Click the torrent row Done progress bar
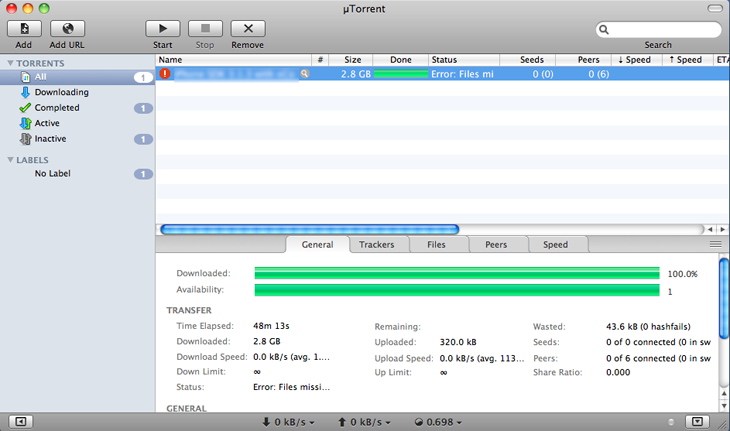730x431 pixels. tap(401, 74)
